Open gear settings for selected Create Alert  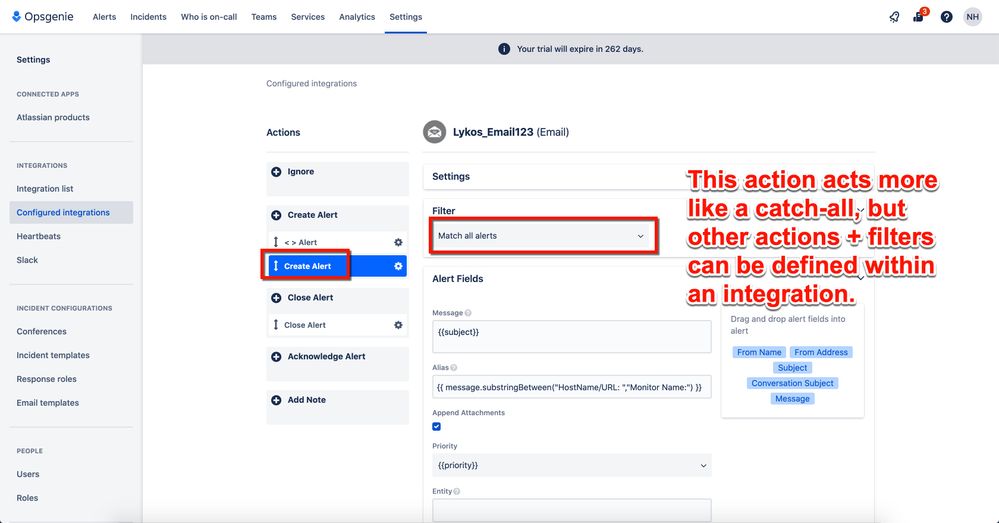coord(398,266)
